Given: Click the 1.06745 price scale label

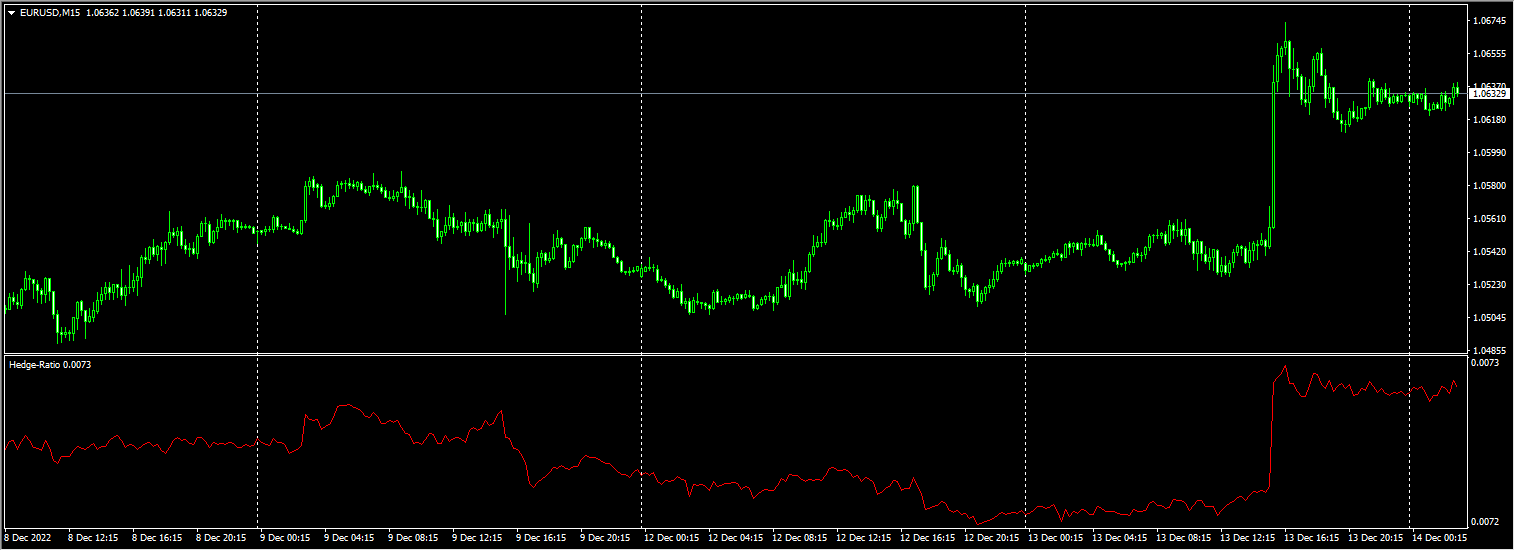Looking at the screenshot, I should pos(1490,20).
